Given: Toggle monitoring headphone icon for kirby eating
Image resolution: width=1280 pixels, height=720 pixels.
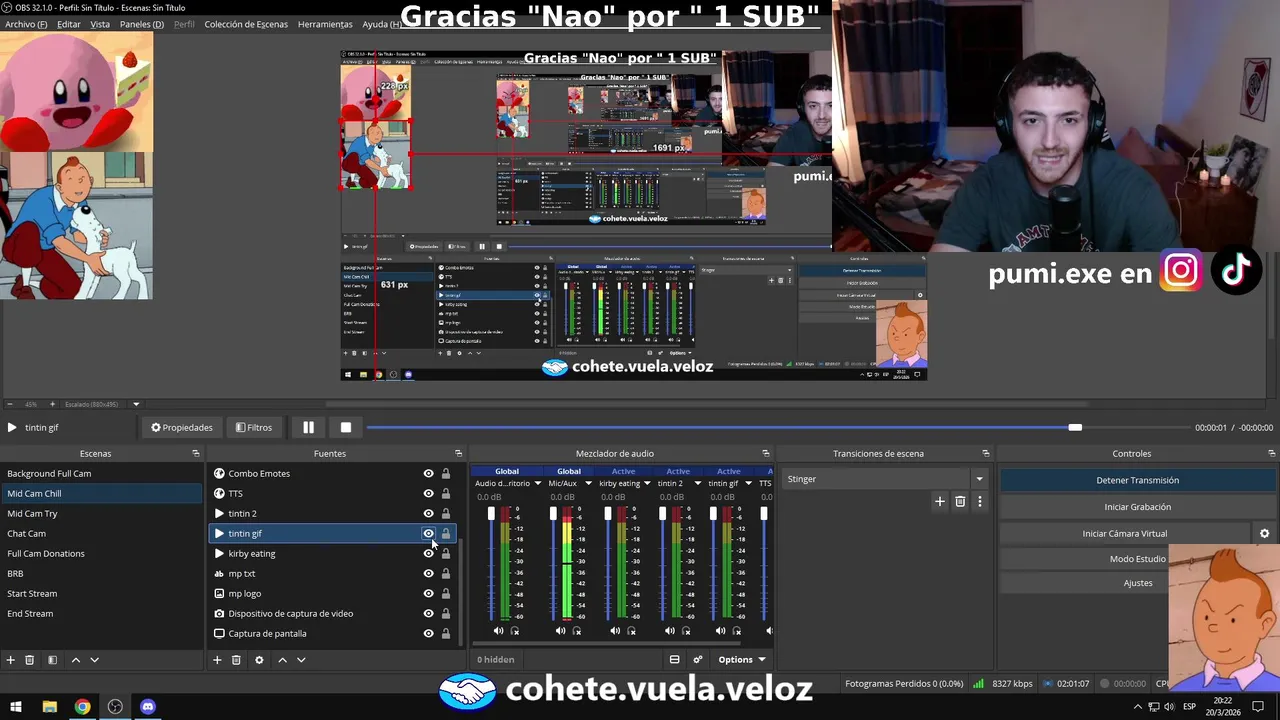Looking at the screenshot, I should [x=631, y=631].
